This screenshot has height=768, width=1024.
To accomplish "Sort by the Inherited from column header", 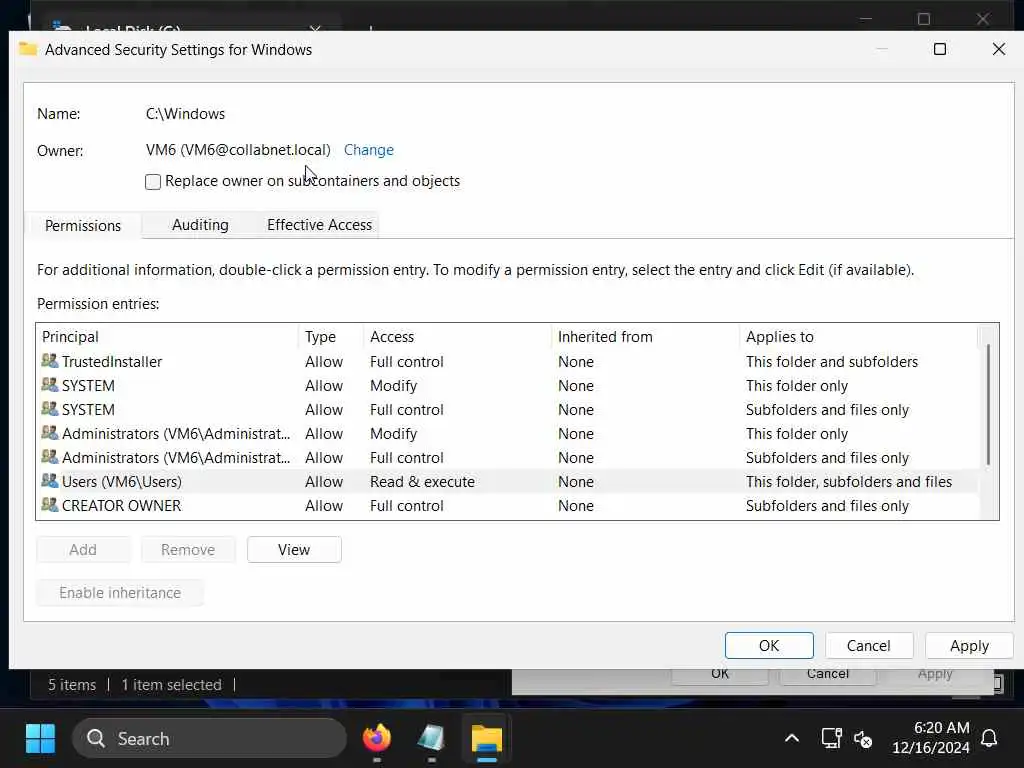I will (645, 336).
